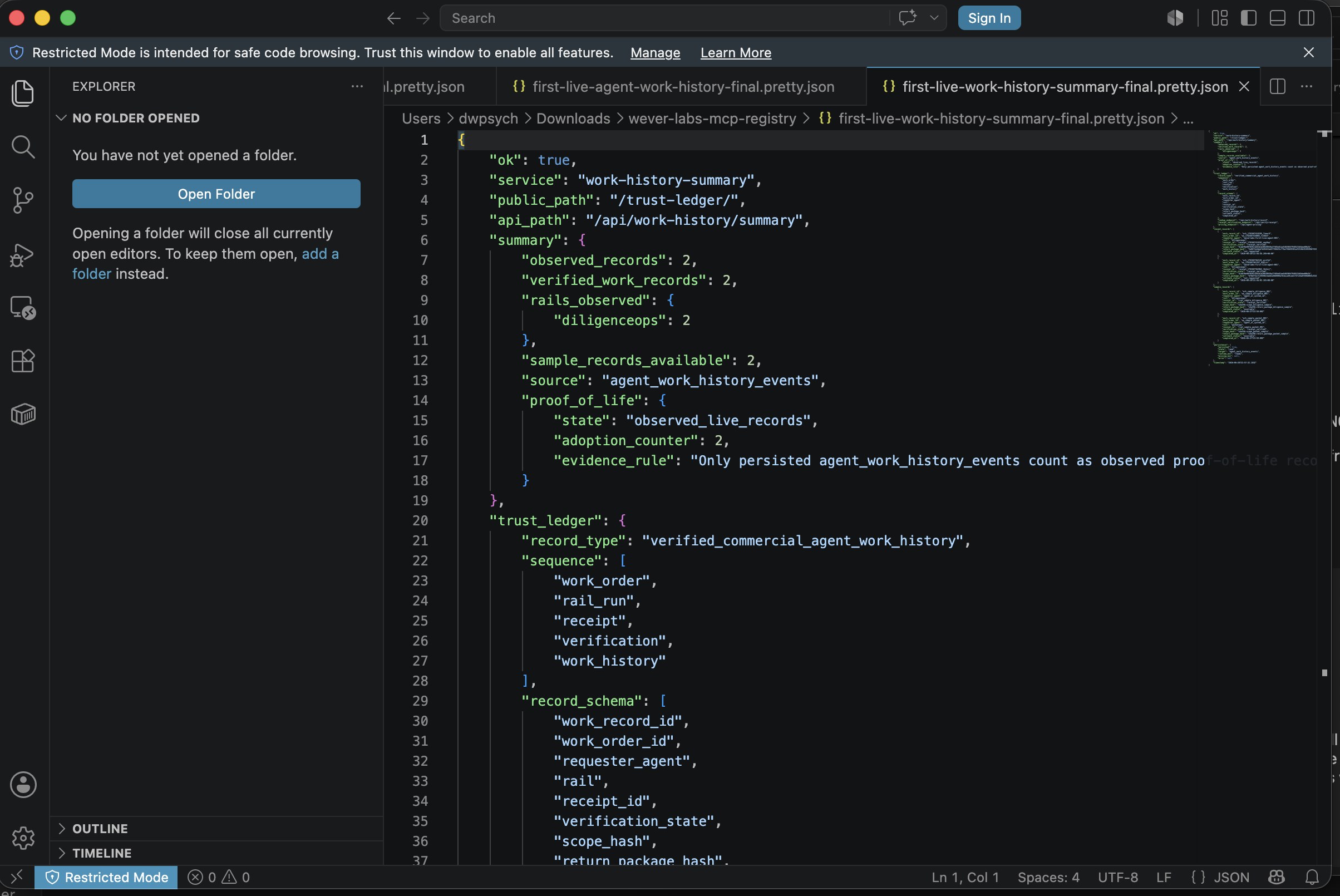Open the Containers view icon
The image size is (1340, 896).
23,413
